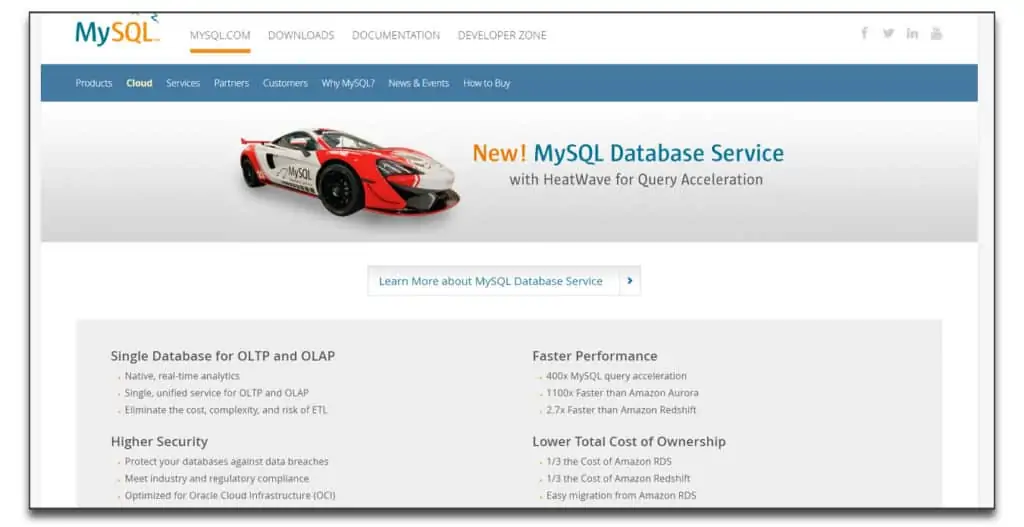
Task: Go to the DOWNLOADS tab
Action: (x=301, y=35)
